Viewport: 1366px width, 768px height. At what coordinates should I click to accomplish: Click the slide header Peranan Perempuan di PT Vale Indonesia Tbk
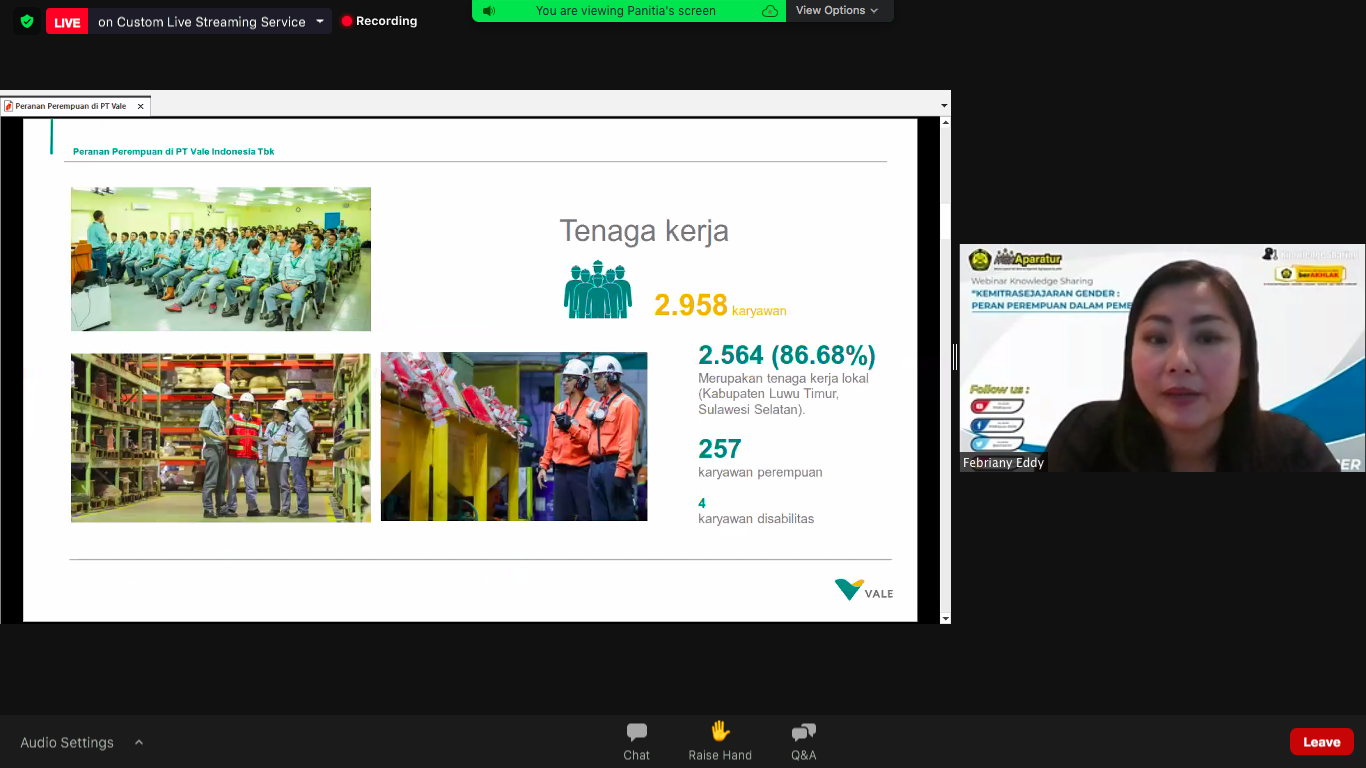click(174, 152)
